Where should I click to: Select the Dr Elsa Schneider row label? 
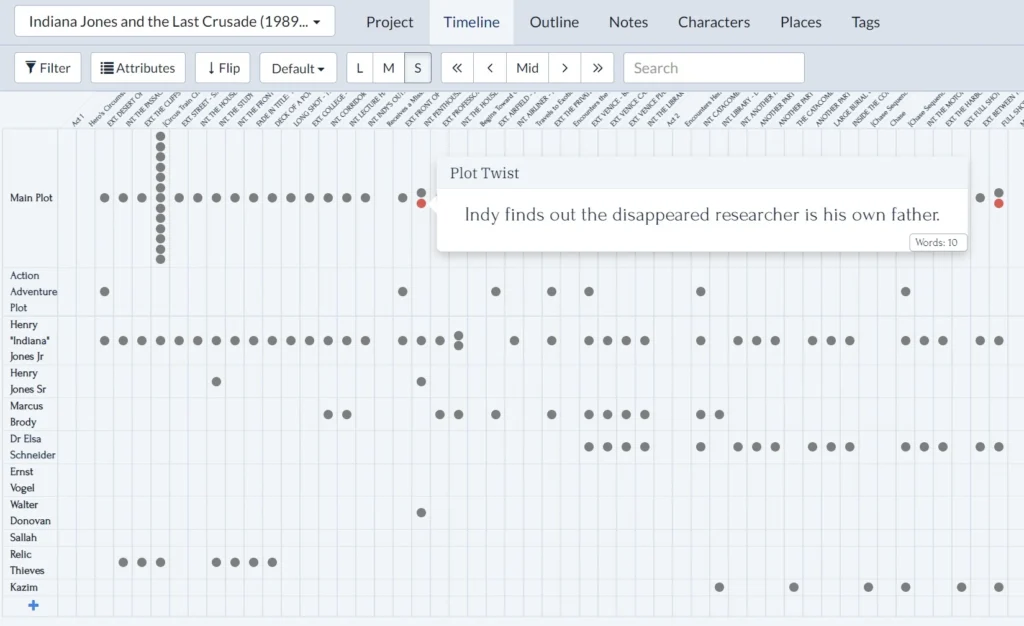click(33, 446)
